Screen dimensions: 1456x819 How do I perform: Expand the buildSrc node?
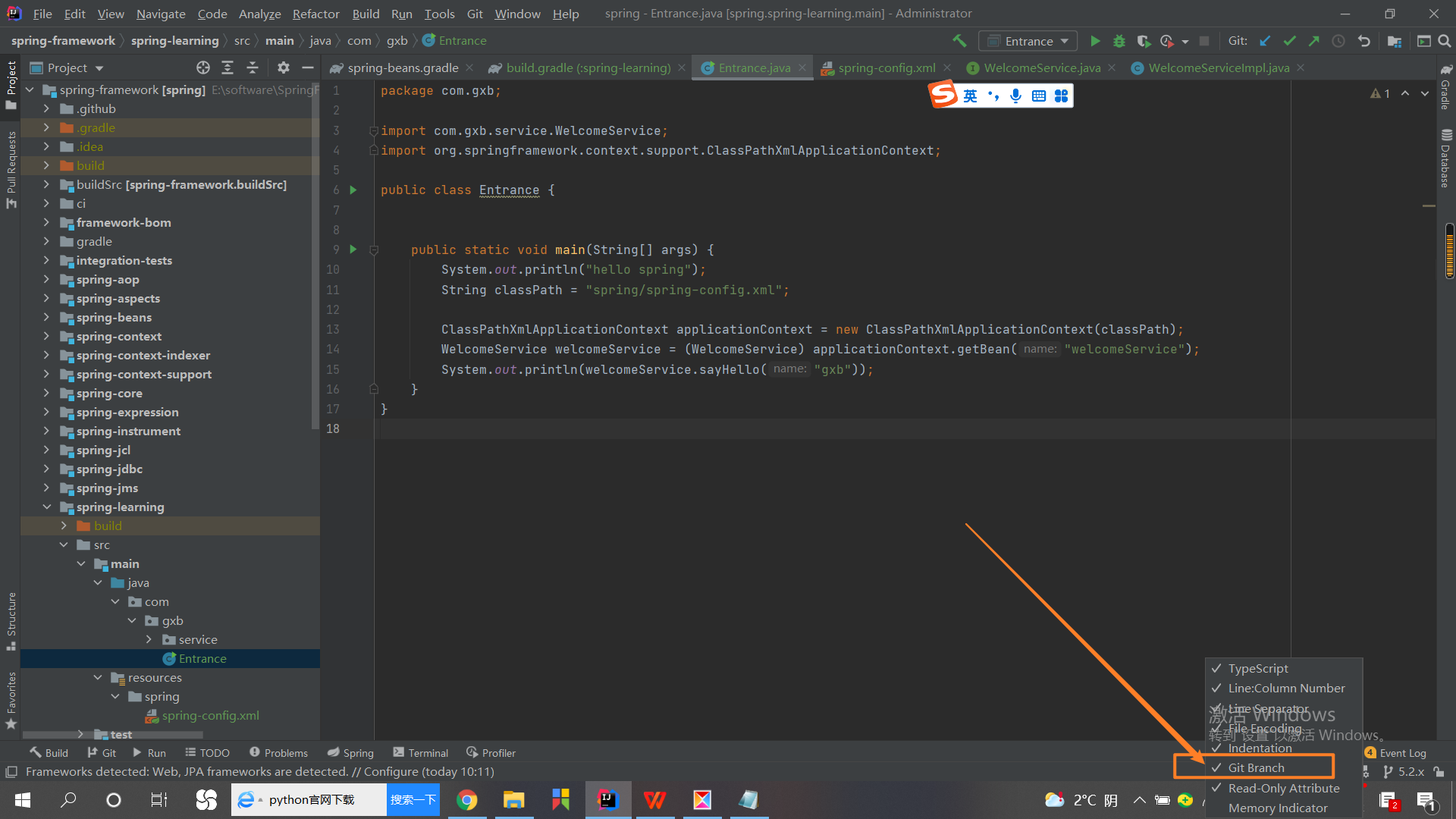point(46,184)
